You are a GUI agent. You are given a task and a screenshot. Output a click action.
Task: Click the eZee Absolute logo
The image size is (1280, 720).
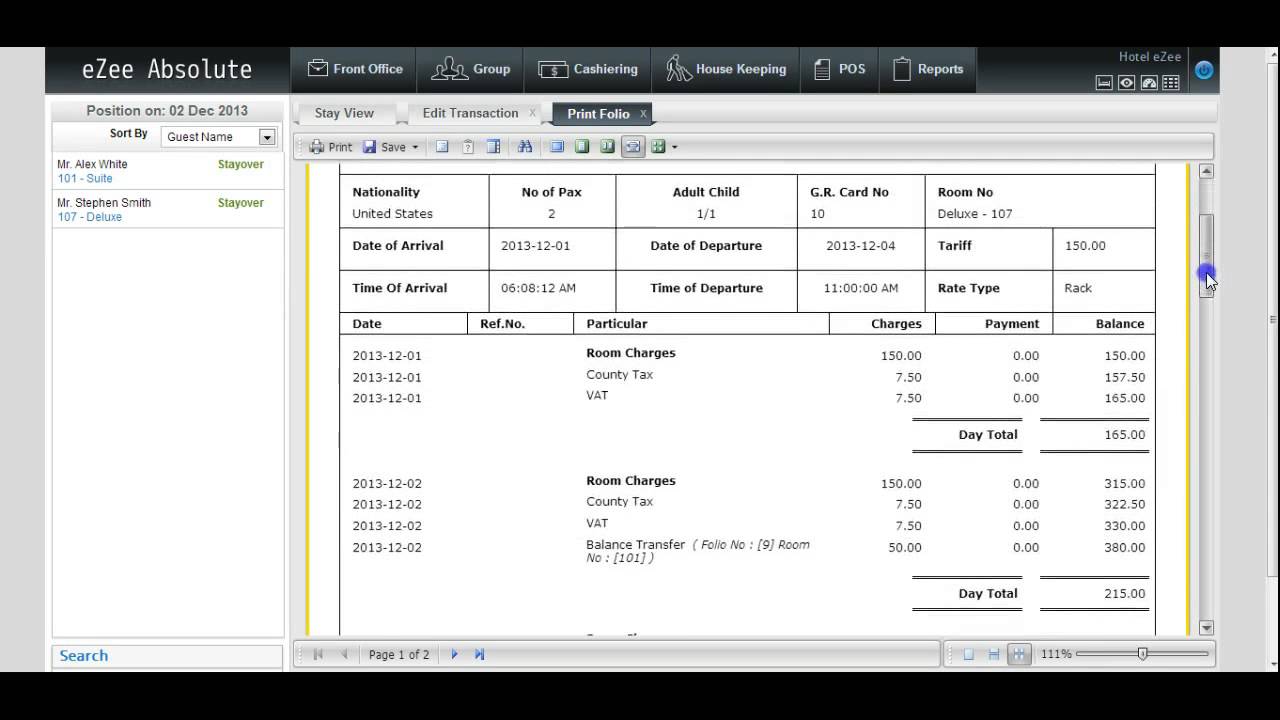[167, 69]
